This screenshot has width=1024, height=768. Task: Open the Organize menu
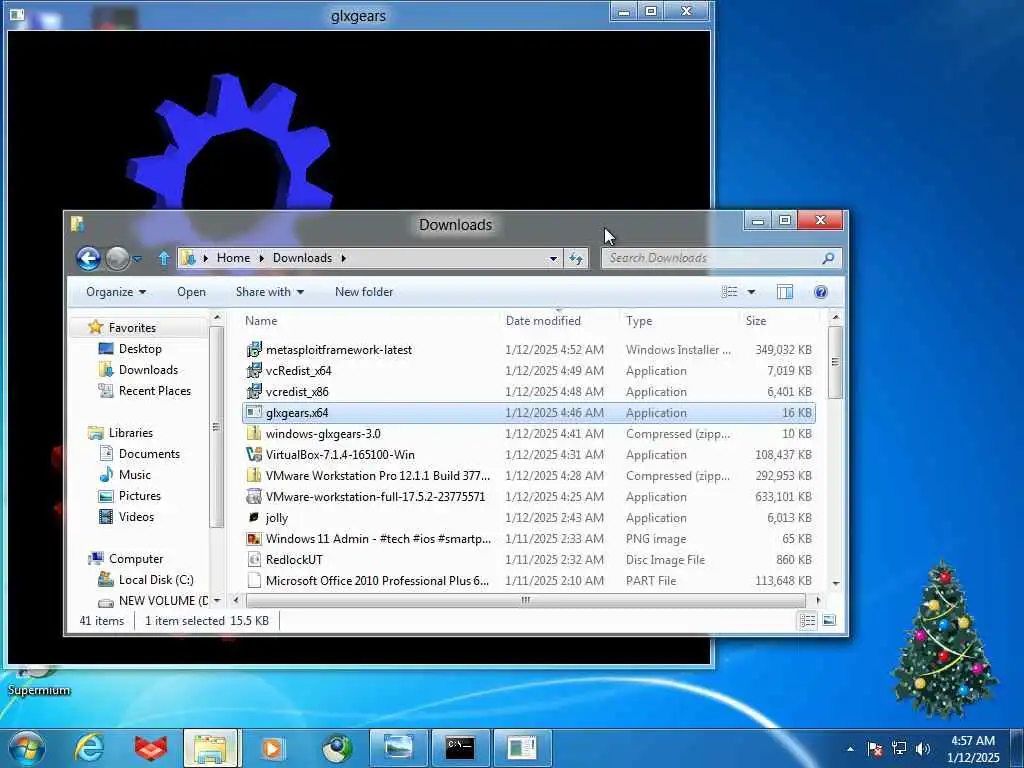pyautogui.click(x=116, y=292)
